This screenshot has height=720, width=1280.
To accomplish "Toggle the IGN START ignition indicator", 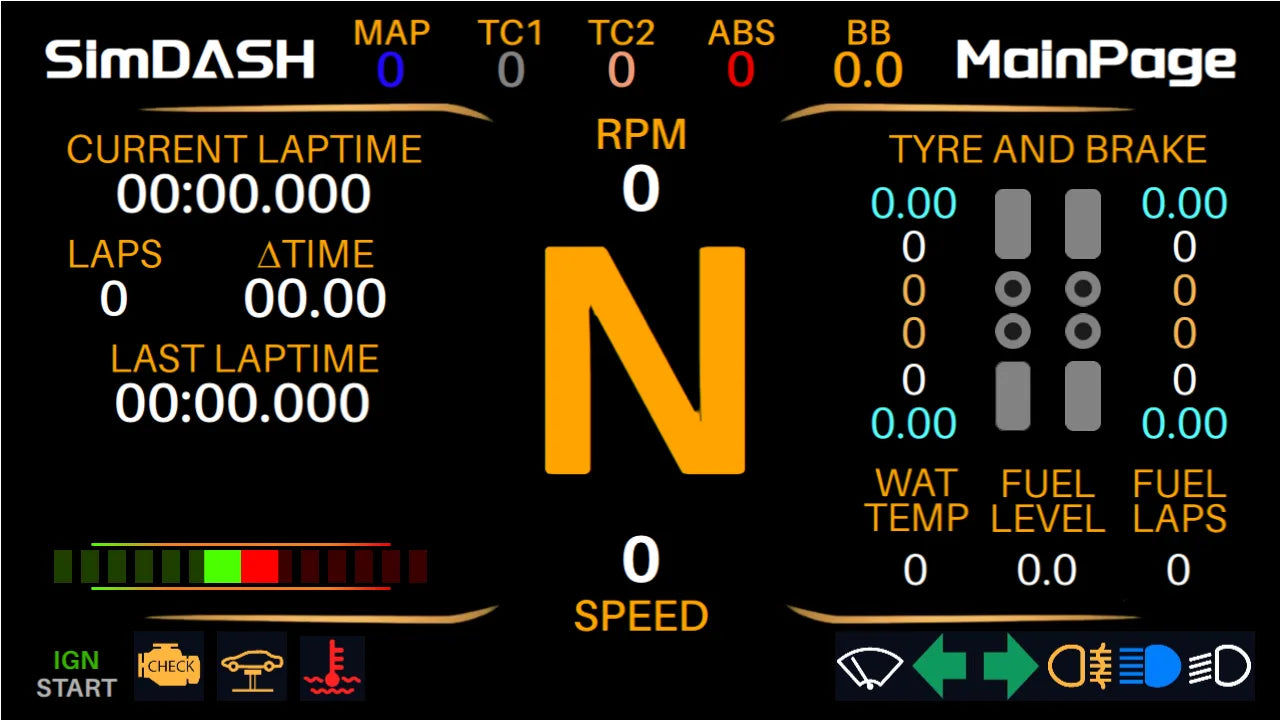I will pyautogui.click(x=78, y=672).
